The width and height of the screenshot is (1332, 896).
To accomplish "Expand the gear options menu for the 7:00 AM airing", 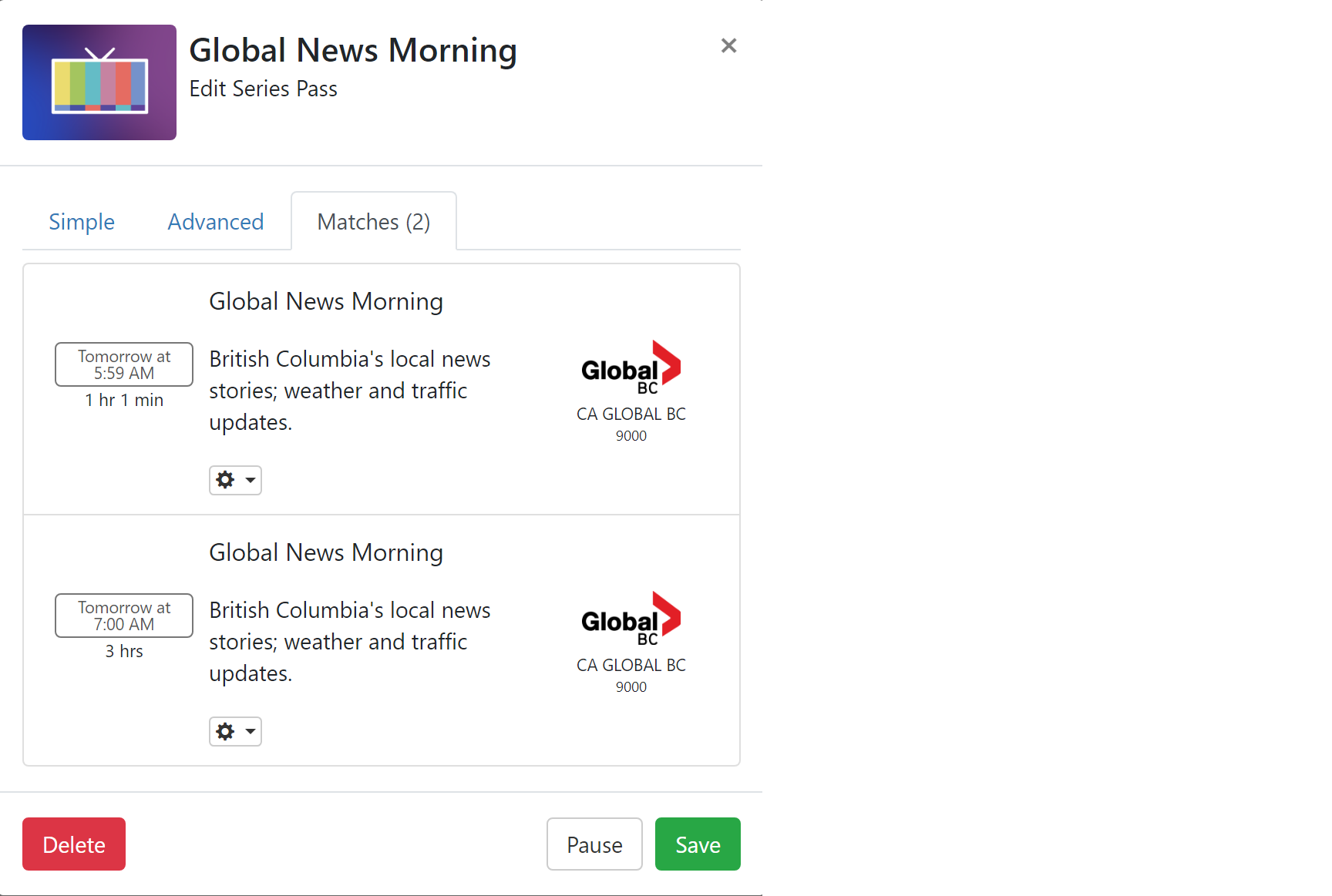I will pos(235,731).
